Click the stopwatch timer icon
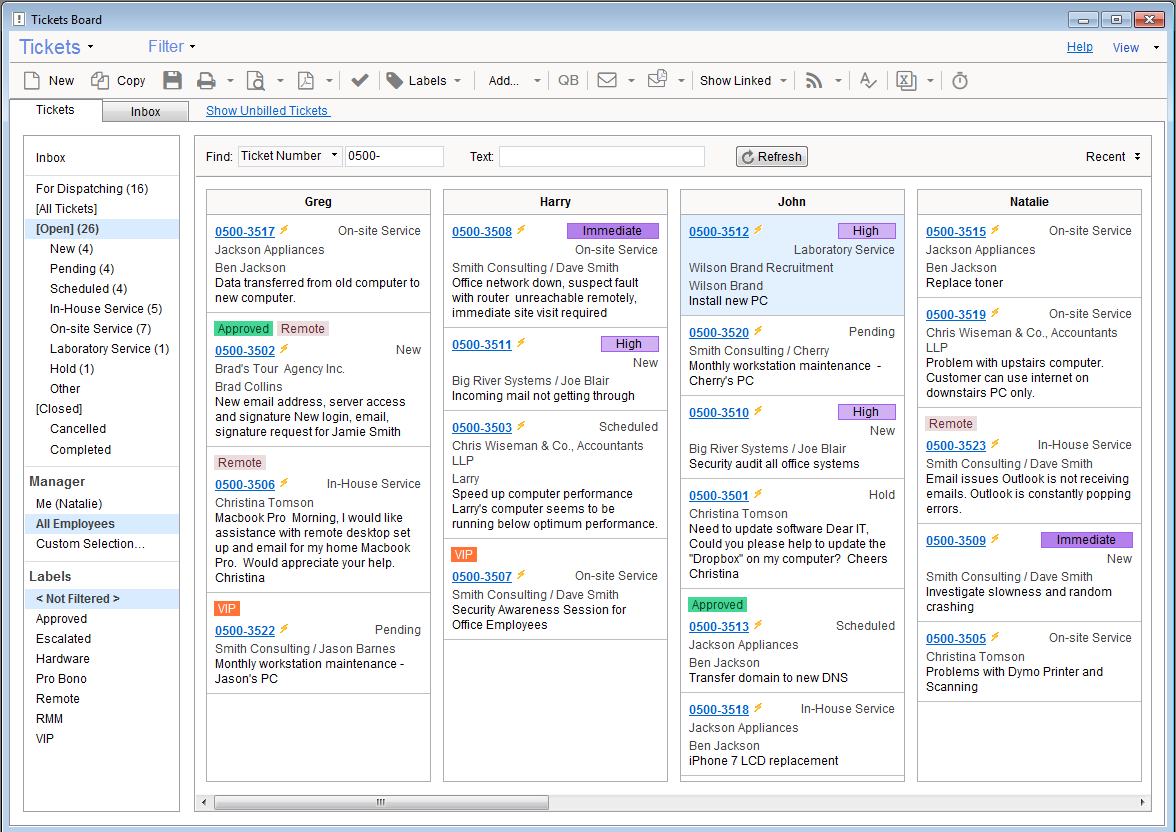The height and width of the screenshot is (832, 1176). click(x=960, y=81)
